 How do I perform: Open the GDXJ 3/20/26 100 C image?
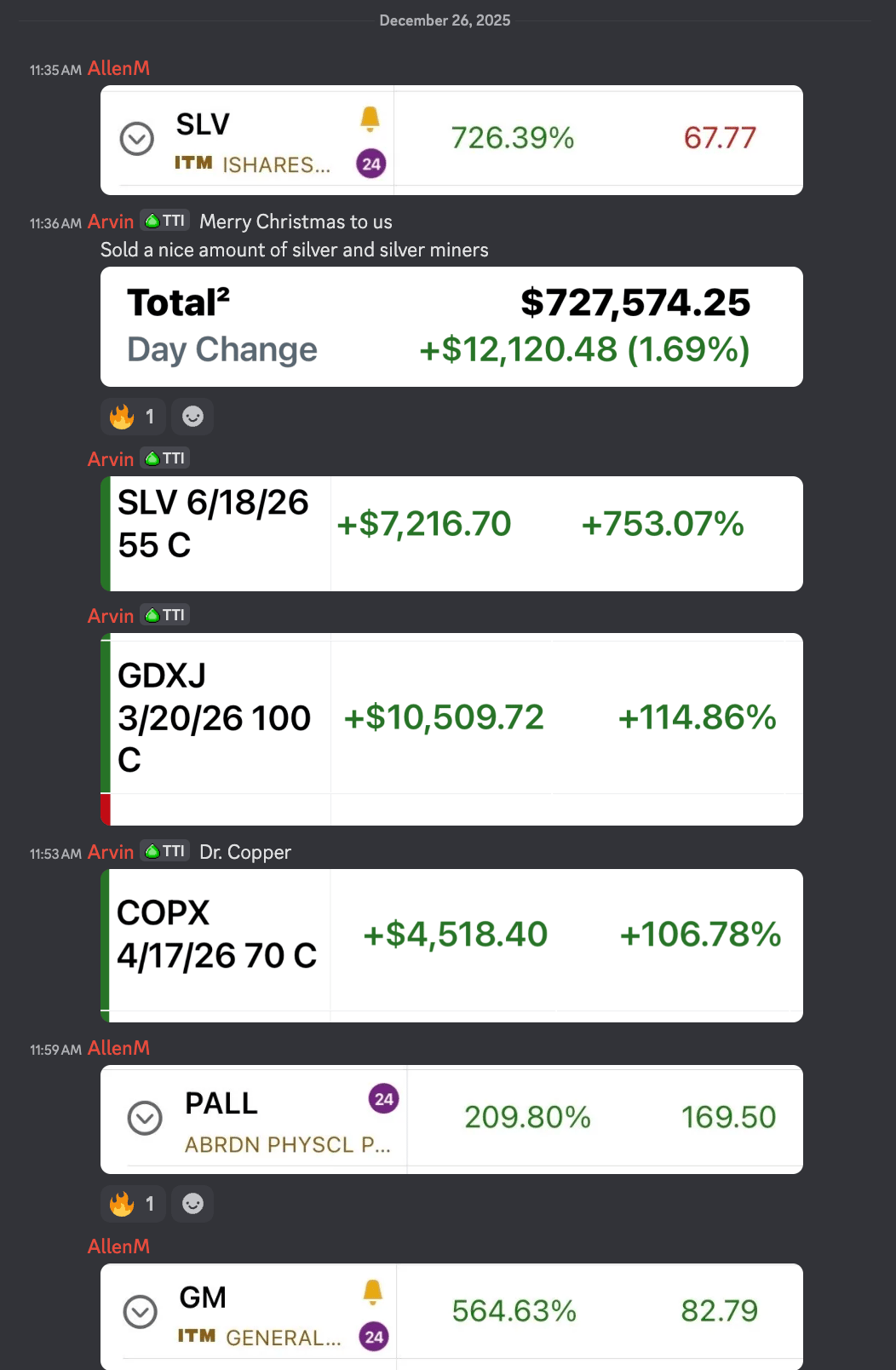pos(451,728)
